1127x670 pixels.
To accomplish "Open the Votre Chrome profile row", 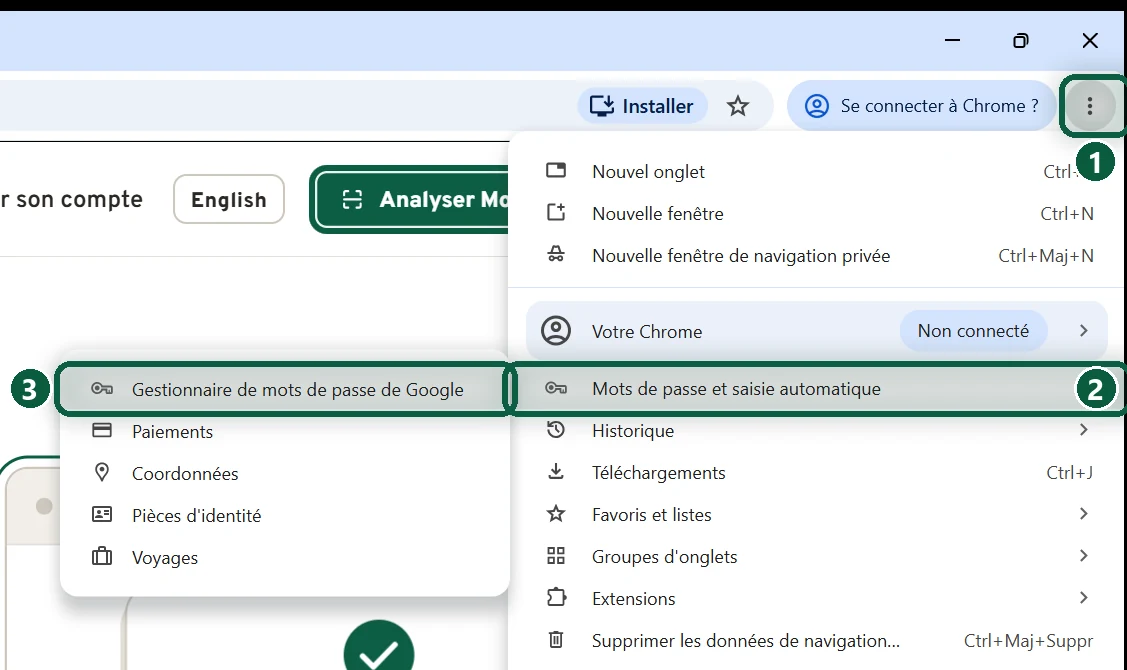I will (x=817, y=331).
